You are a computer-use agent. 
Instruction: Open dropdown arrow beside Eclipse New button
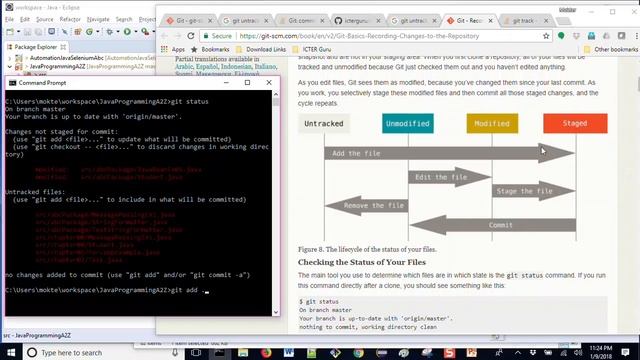[x=18, y=31]
